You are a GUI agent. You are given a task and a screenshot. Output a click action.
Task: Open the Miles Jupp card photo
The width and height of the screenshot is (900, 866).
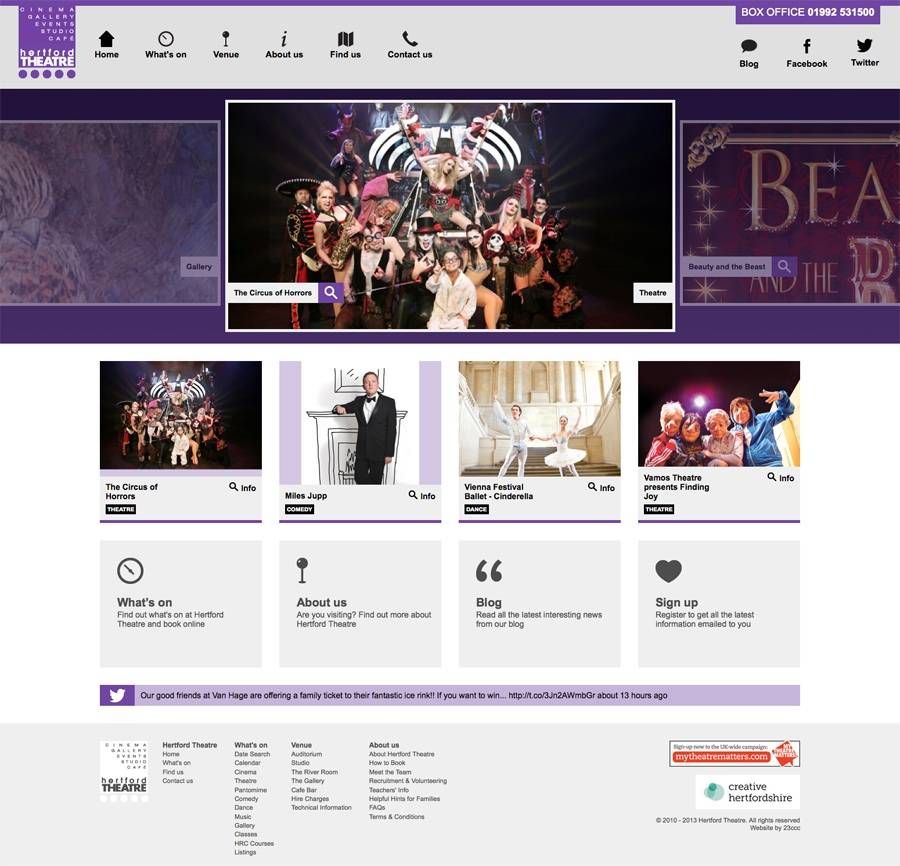click(x=360, y=423)
